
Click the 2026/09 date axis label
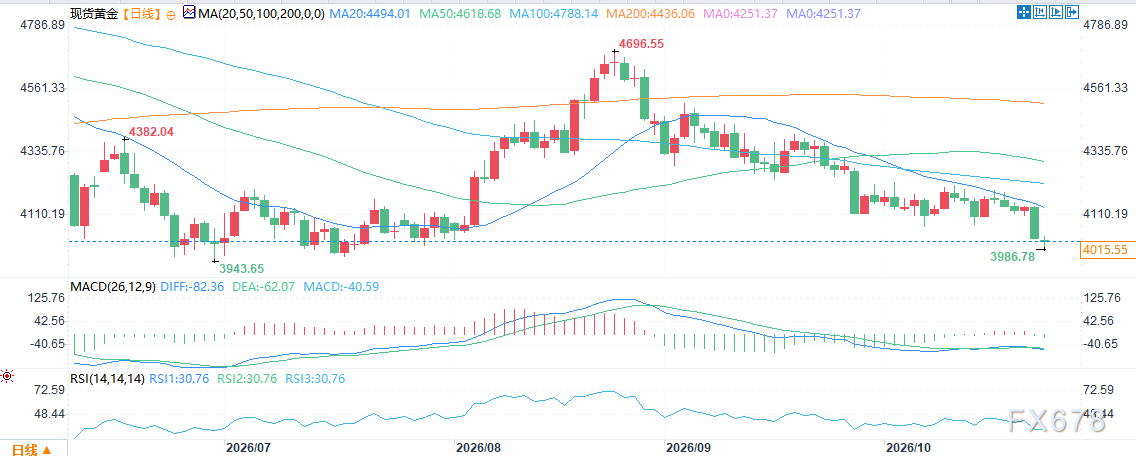pyautogui.click(x=690, y=447)
